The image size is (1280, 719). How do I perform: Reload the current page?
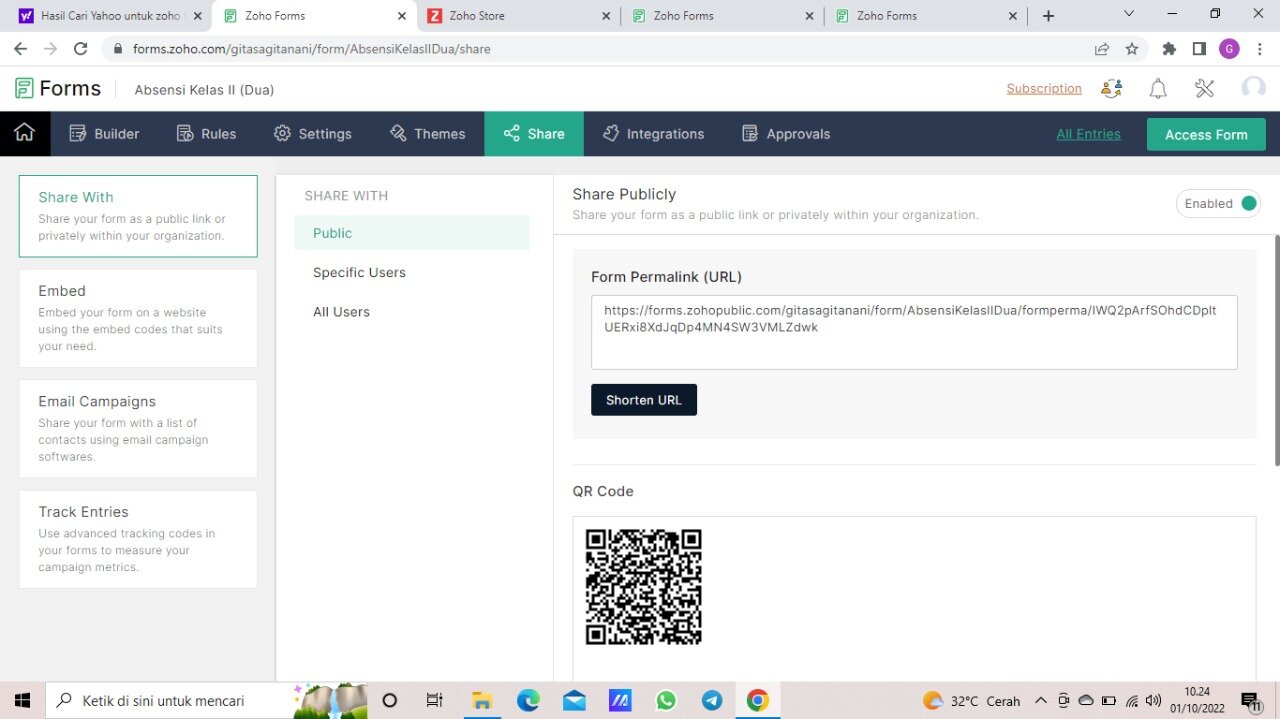[81, 48]
